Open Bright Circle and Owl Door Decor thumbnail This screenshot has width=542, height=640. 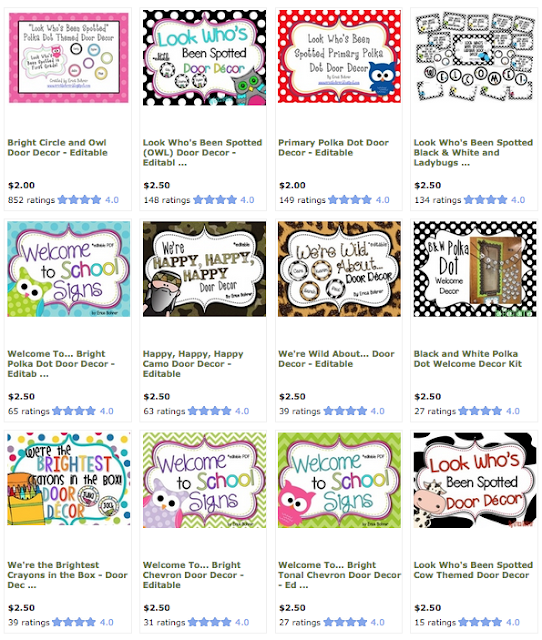tap(69, 58)
